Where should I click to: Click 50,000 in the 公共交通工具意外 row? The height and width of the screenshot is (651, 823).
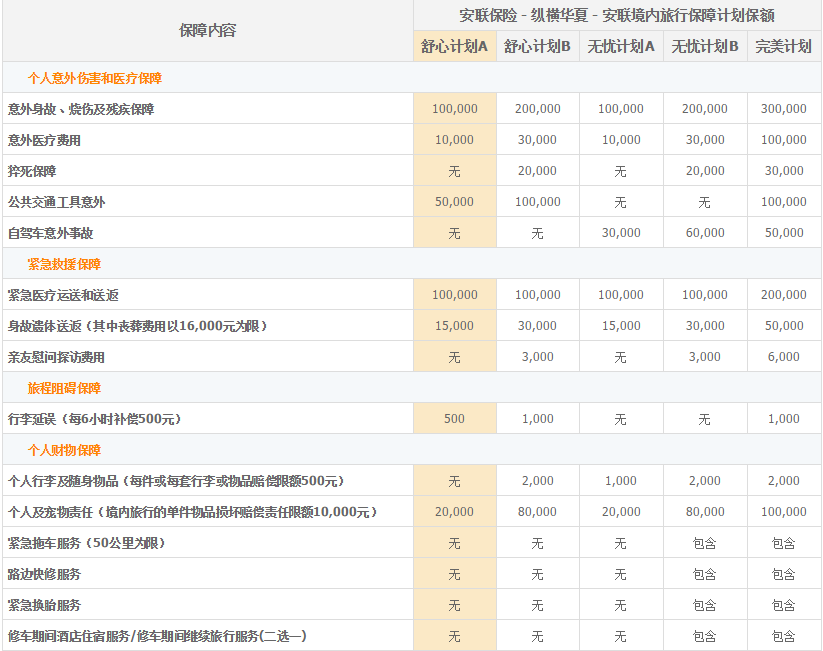pyautogui.click(x=455, y=202)
